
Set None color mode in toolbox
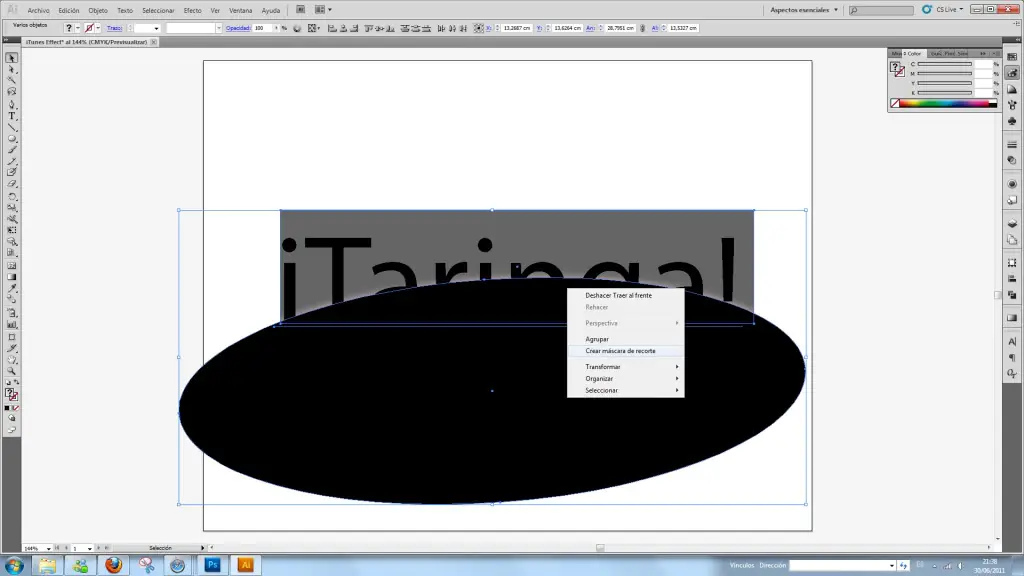(16, 408)
